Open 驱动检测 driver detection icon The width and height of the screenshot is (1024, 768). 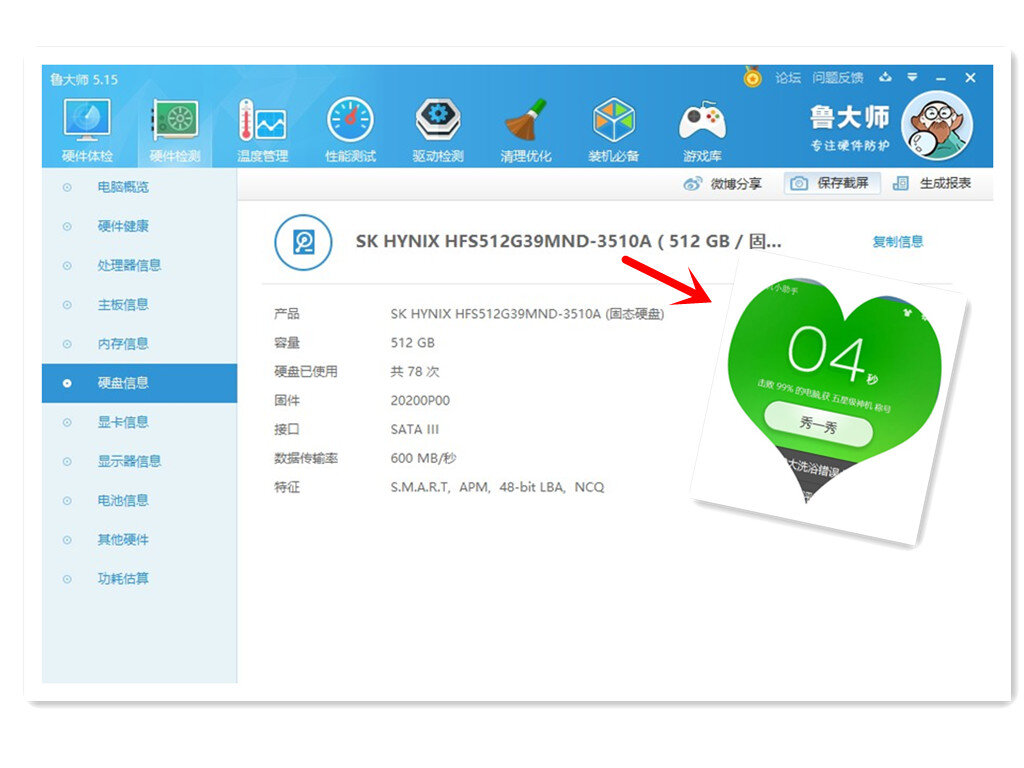tap(438, 120)
